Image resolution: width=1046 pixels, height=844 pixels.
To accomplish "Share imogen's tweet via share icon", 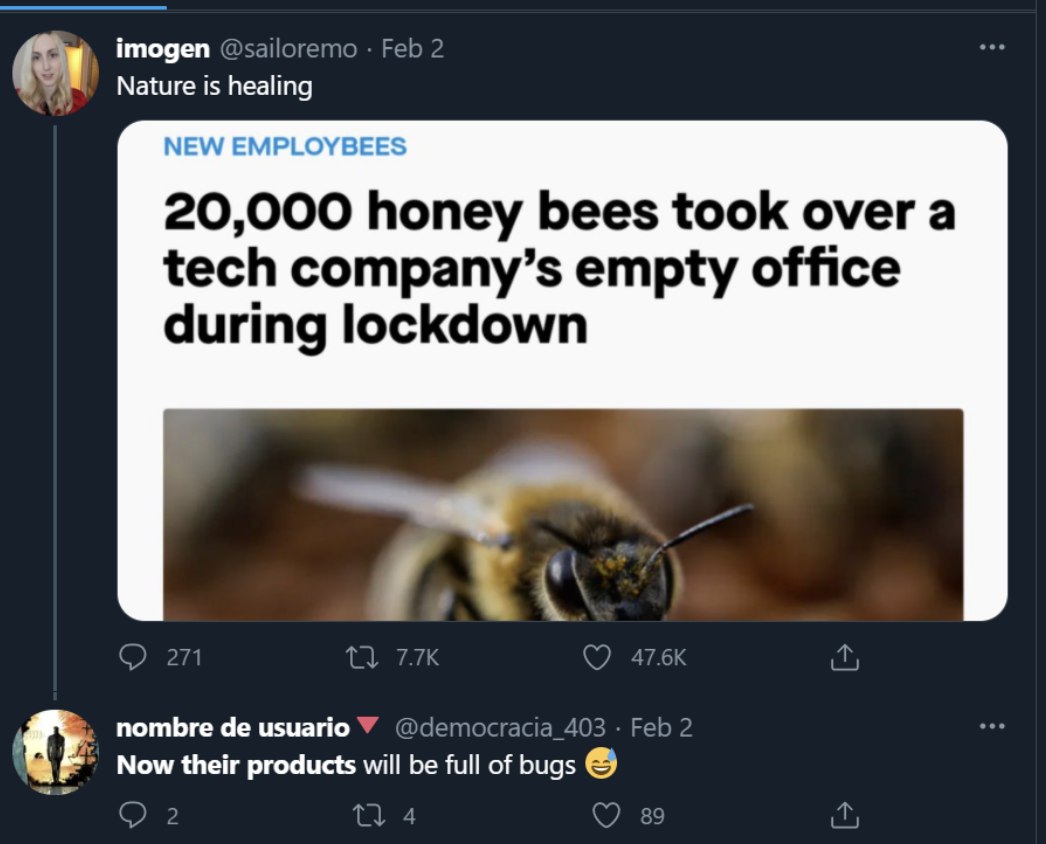I will [845, 657].
